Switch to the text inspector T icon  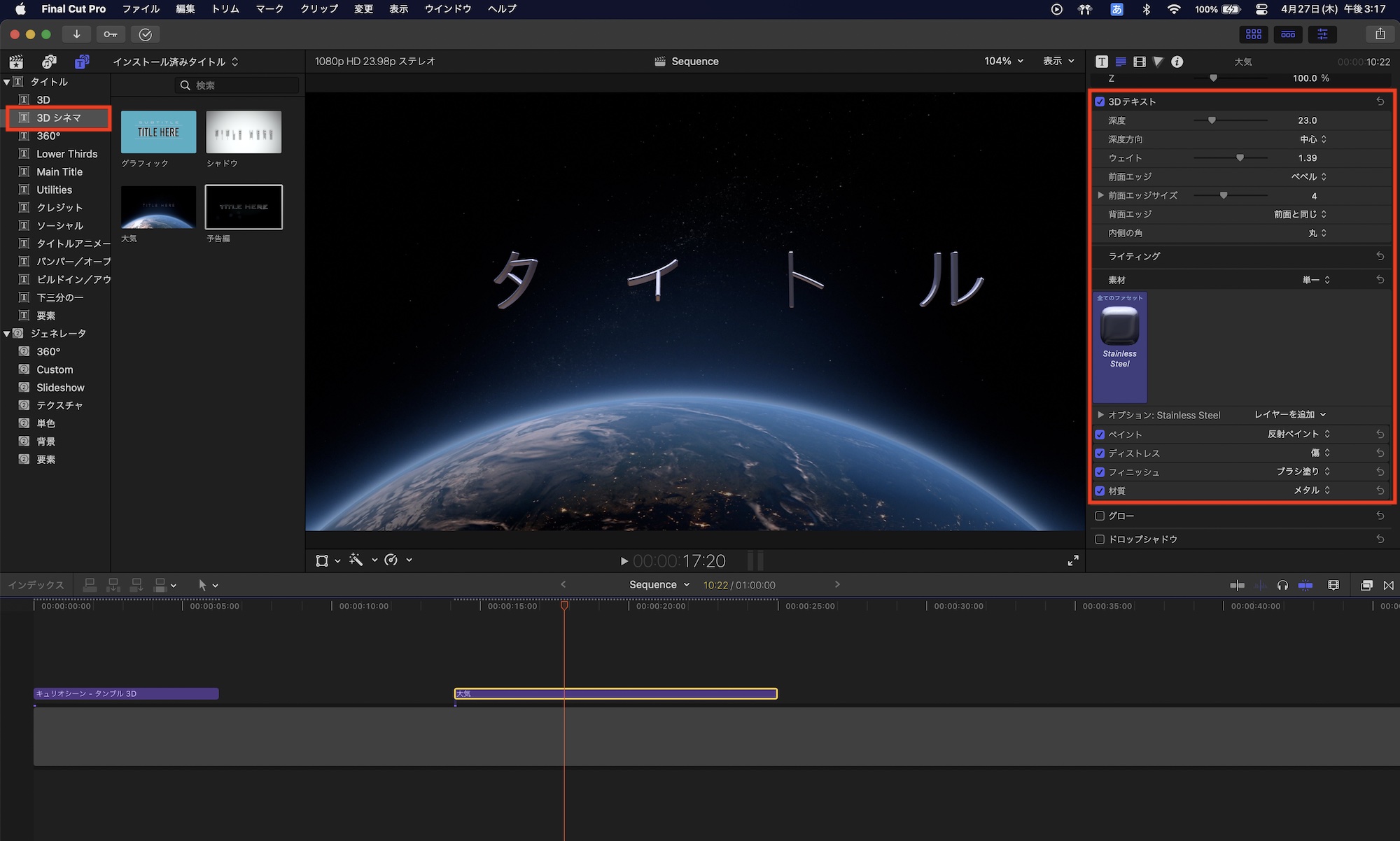[1102, 62]
